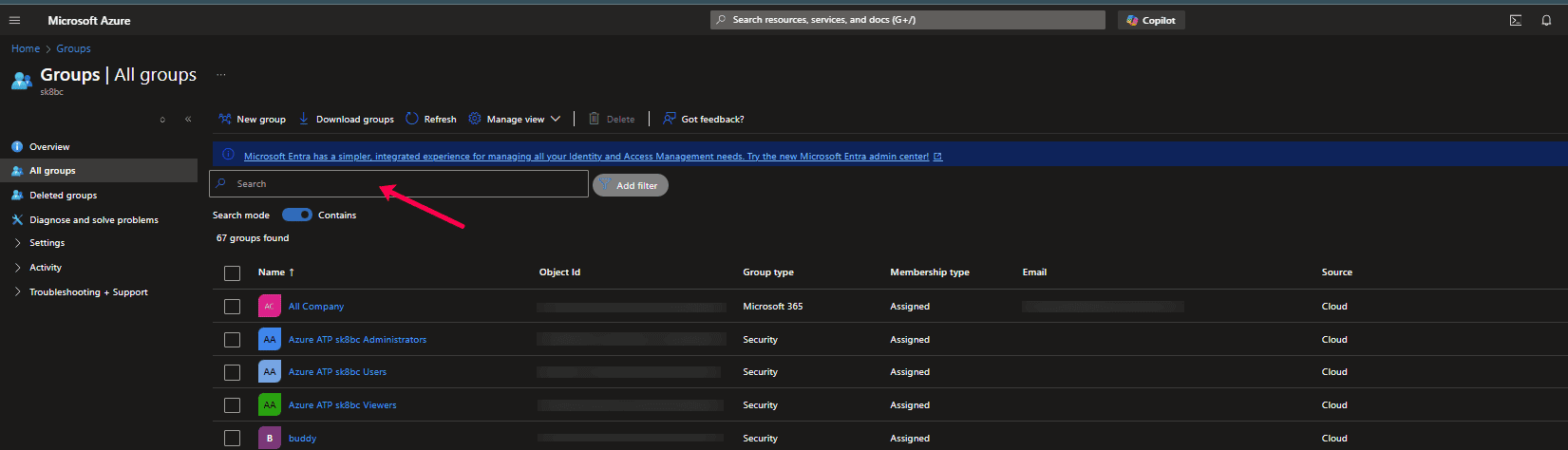Open the Azure portal hamburger menu

(14, 20)
